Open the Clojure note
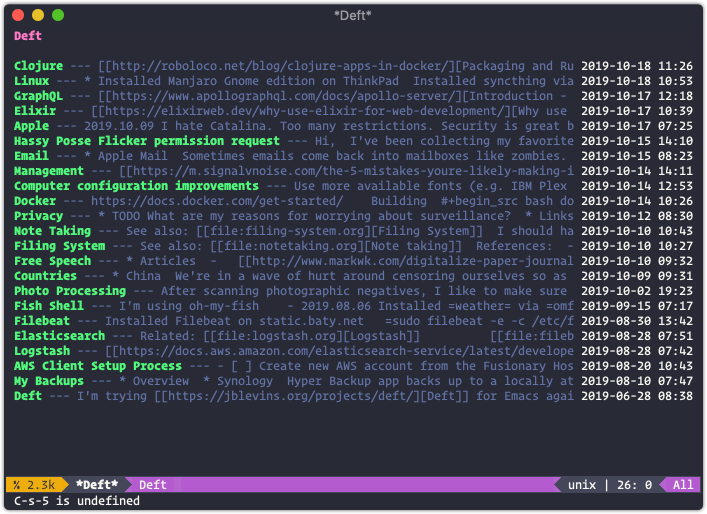Screen dimensions: 707x514 point(38,66)
